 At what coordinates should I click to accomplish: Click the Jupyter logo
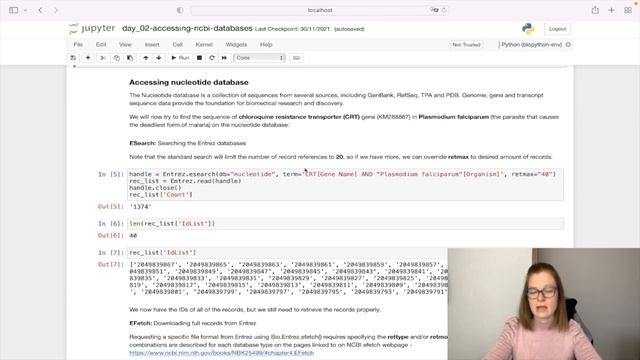pyautogui.click(x=92, y=29)
